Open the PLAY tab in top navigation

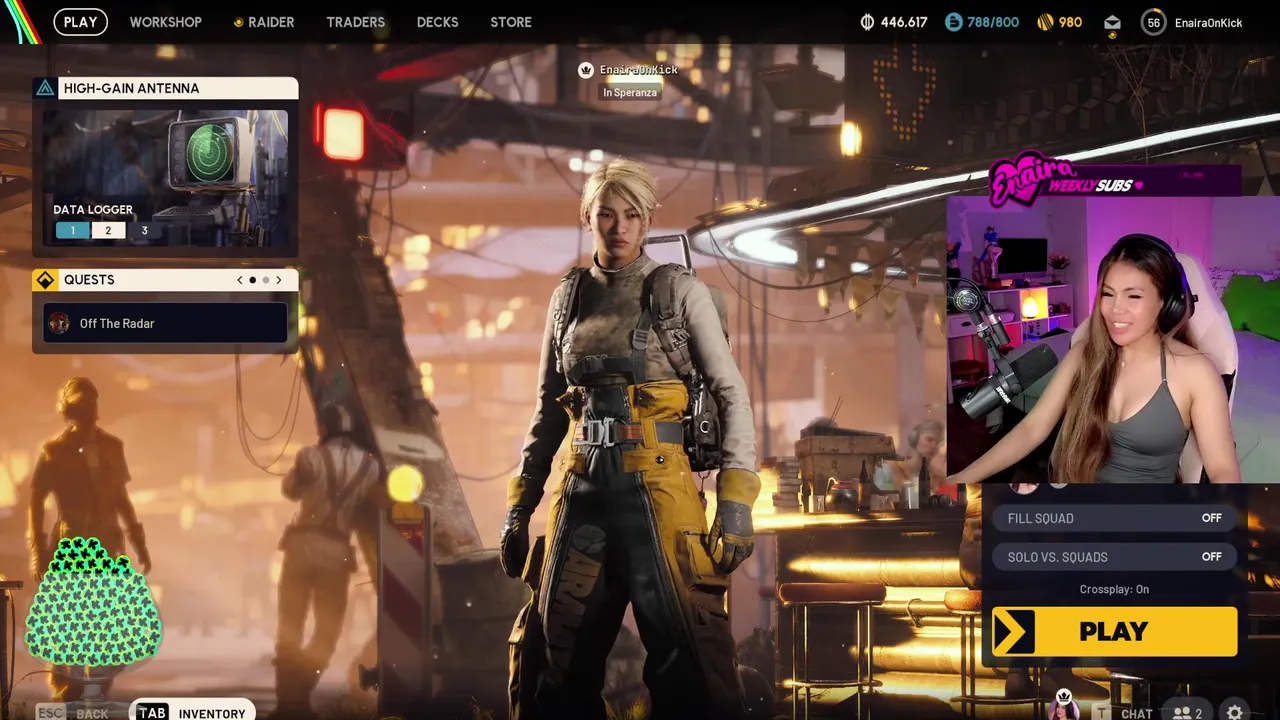click(x=80, y=22)
